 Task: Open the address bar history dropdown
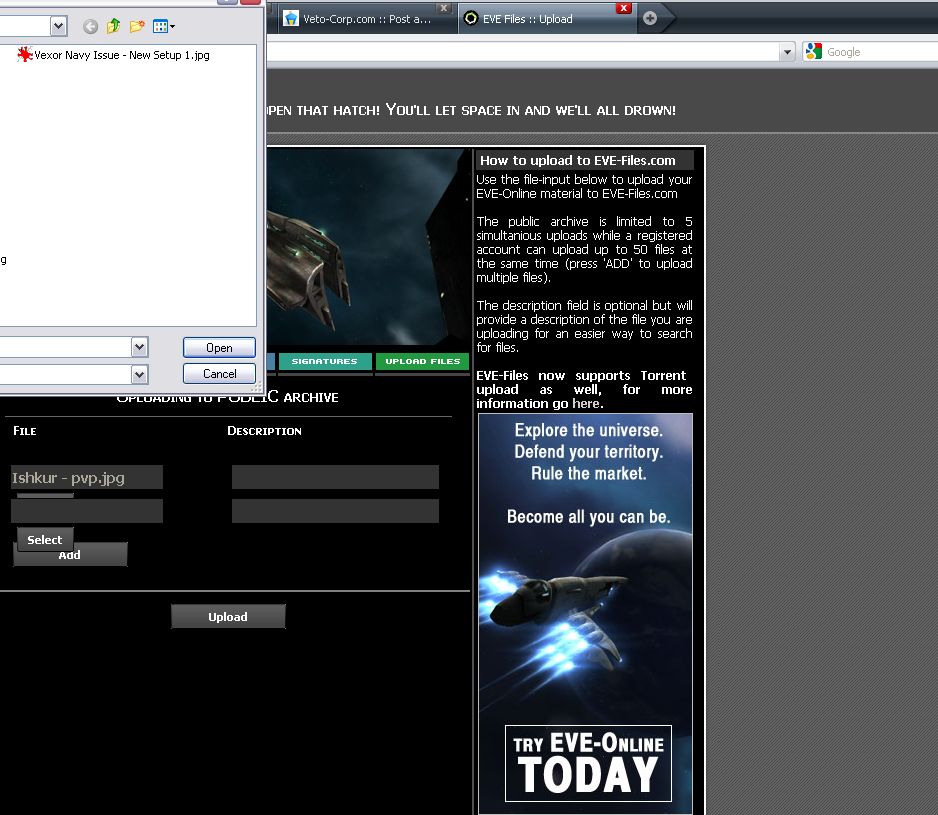[x=787, y=52]
